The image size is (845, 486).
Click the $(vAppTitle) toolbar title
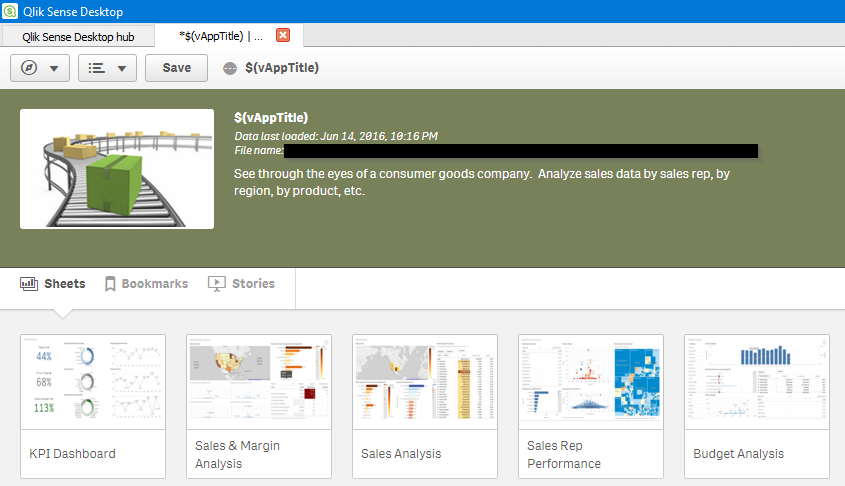pyautogui.click(x=282, y=68)
